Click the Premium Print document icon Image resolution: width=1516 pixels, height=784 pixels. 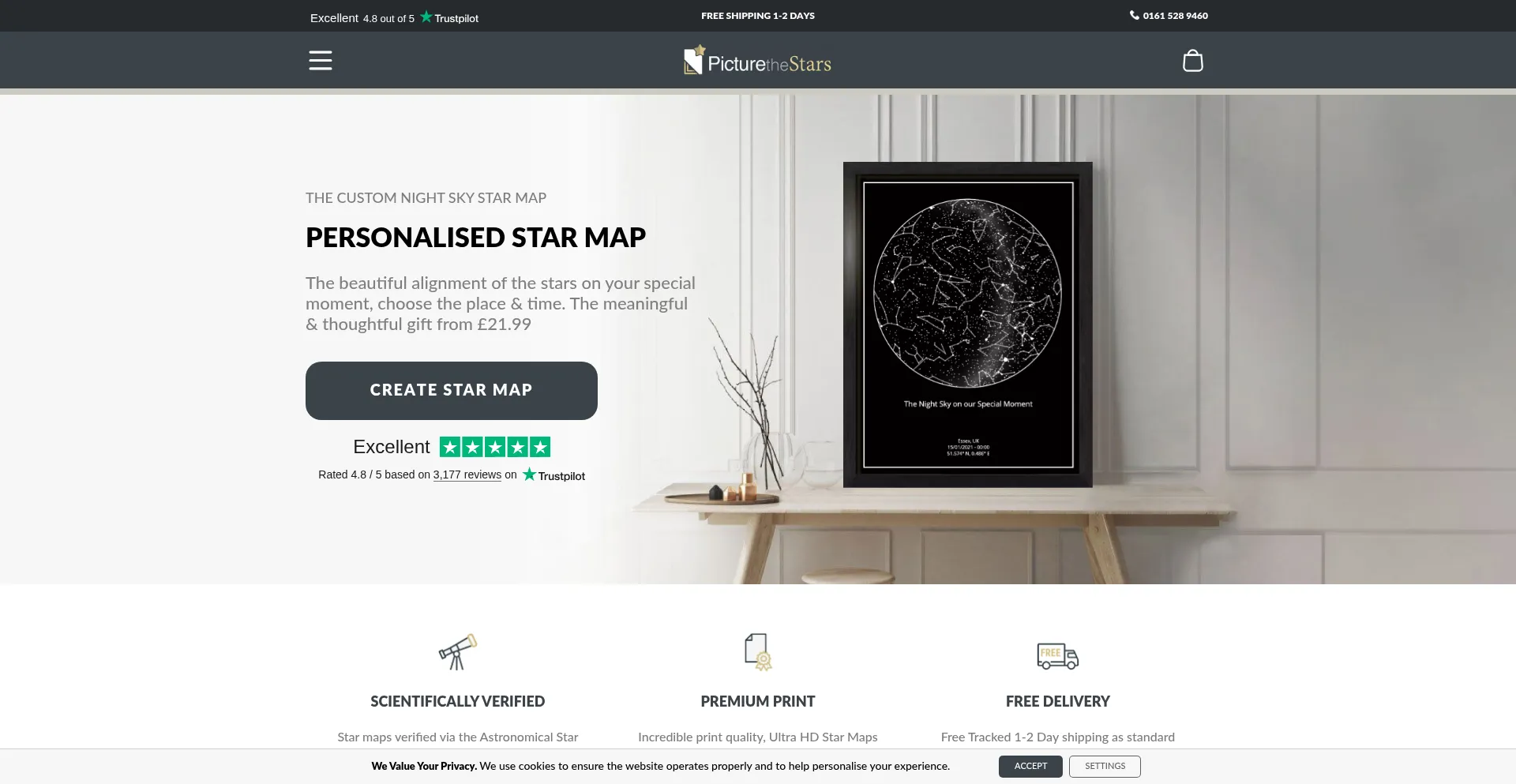tap(758, 652)
